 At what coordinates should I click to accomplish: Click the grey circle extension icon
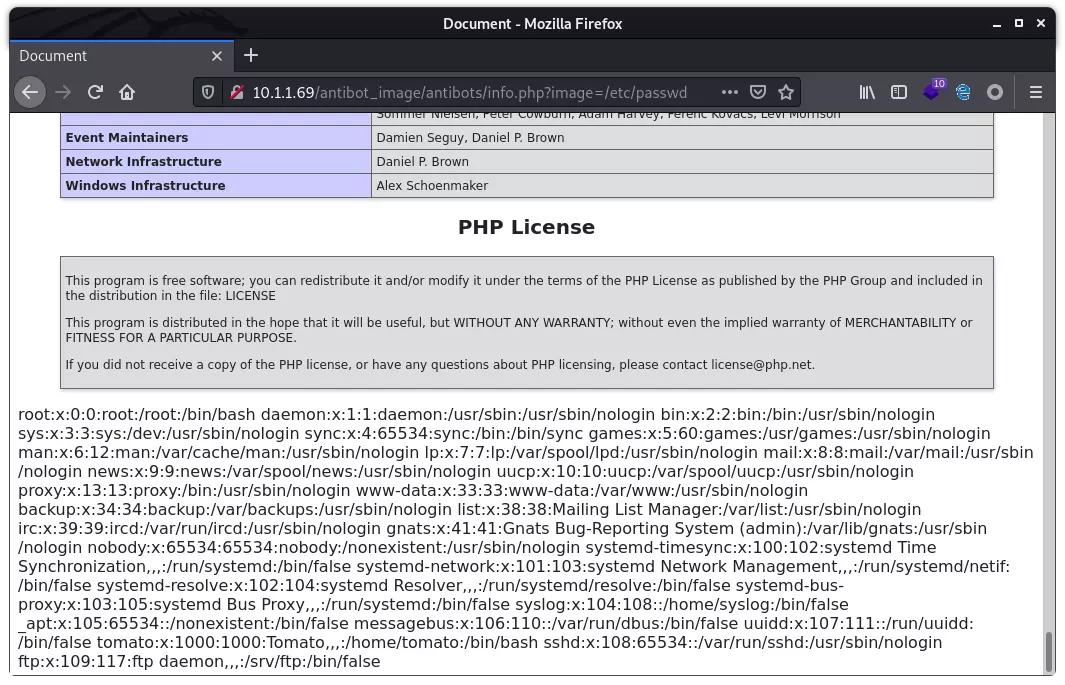pos(994,92)
